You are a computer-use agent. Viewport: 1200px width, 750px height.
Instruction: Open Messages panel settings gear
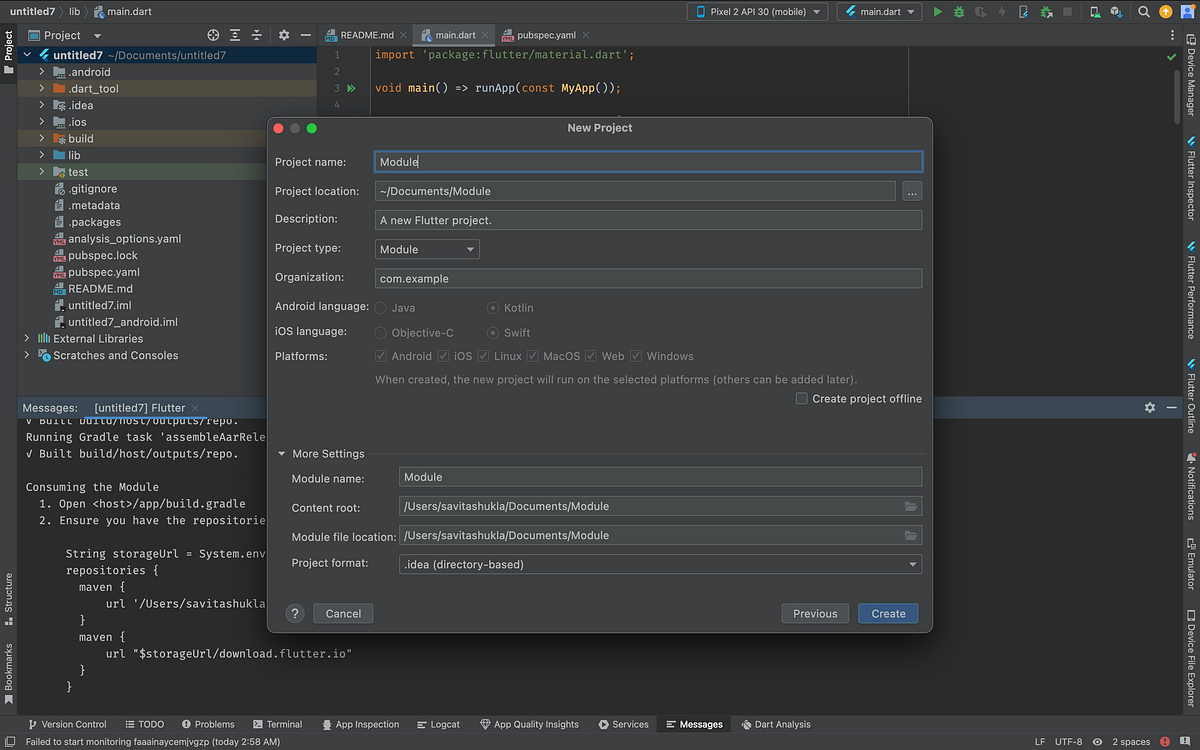(x=1150, y=408)
